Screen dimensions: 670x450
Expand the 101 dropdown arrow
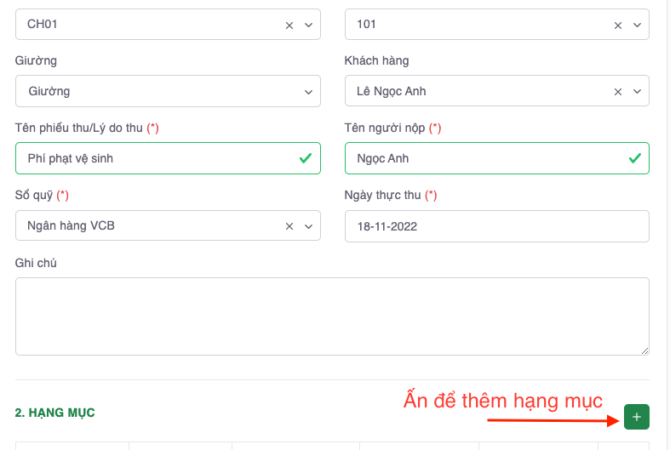tap(637, 25)
